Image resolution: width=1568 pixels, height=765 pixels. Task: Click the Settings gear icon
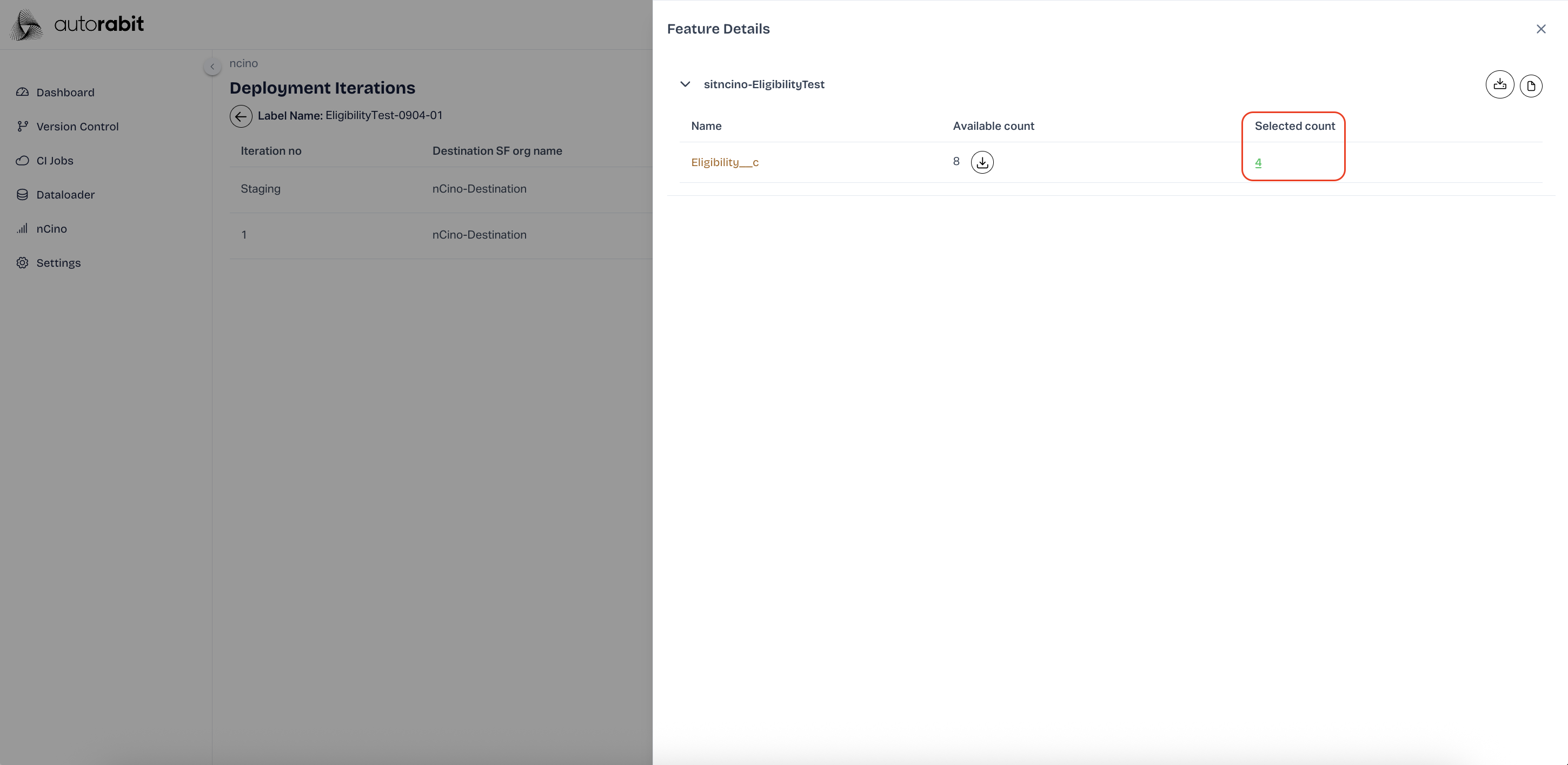point(23,263)
